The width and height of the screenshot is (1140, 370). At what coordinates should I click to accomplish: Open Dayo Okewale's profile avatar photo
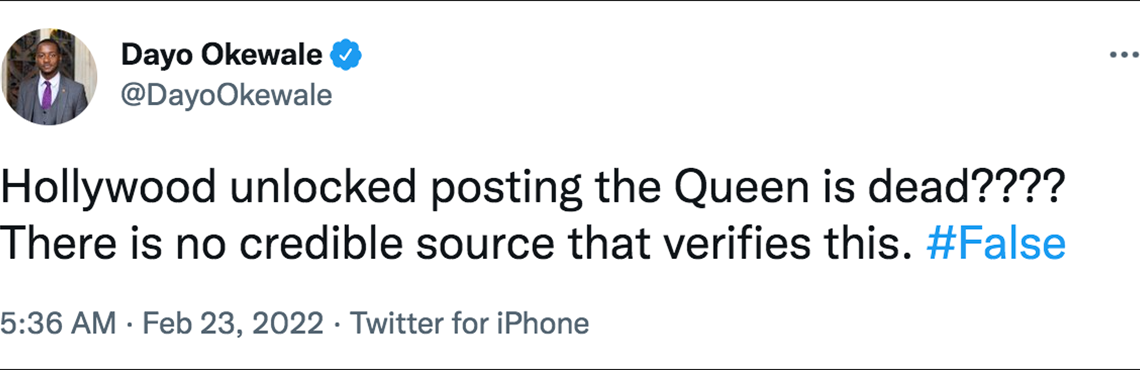click(49, 77)
